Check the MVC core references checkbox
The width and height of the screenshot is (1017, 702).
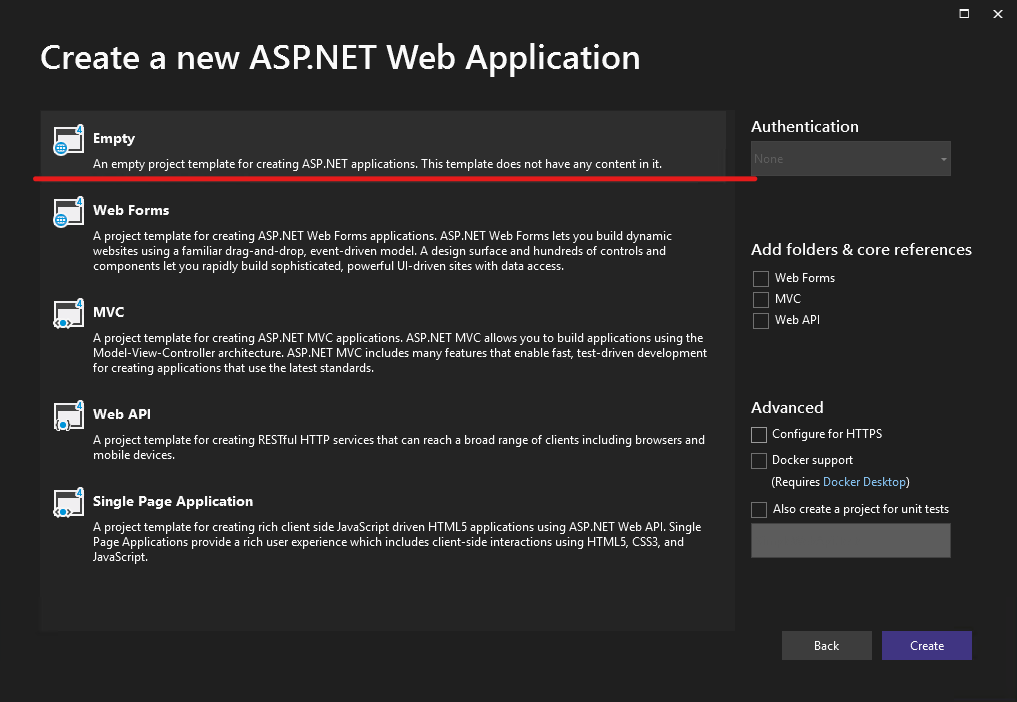click(761, 299)
